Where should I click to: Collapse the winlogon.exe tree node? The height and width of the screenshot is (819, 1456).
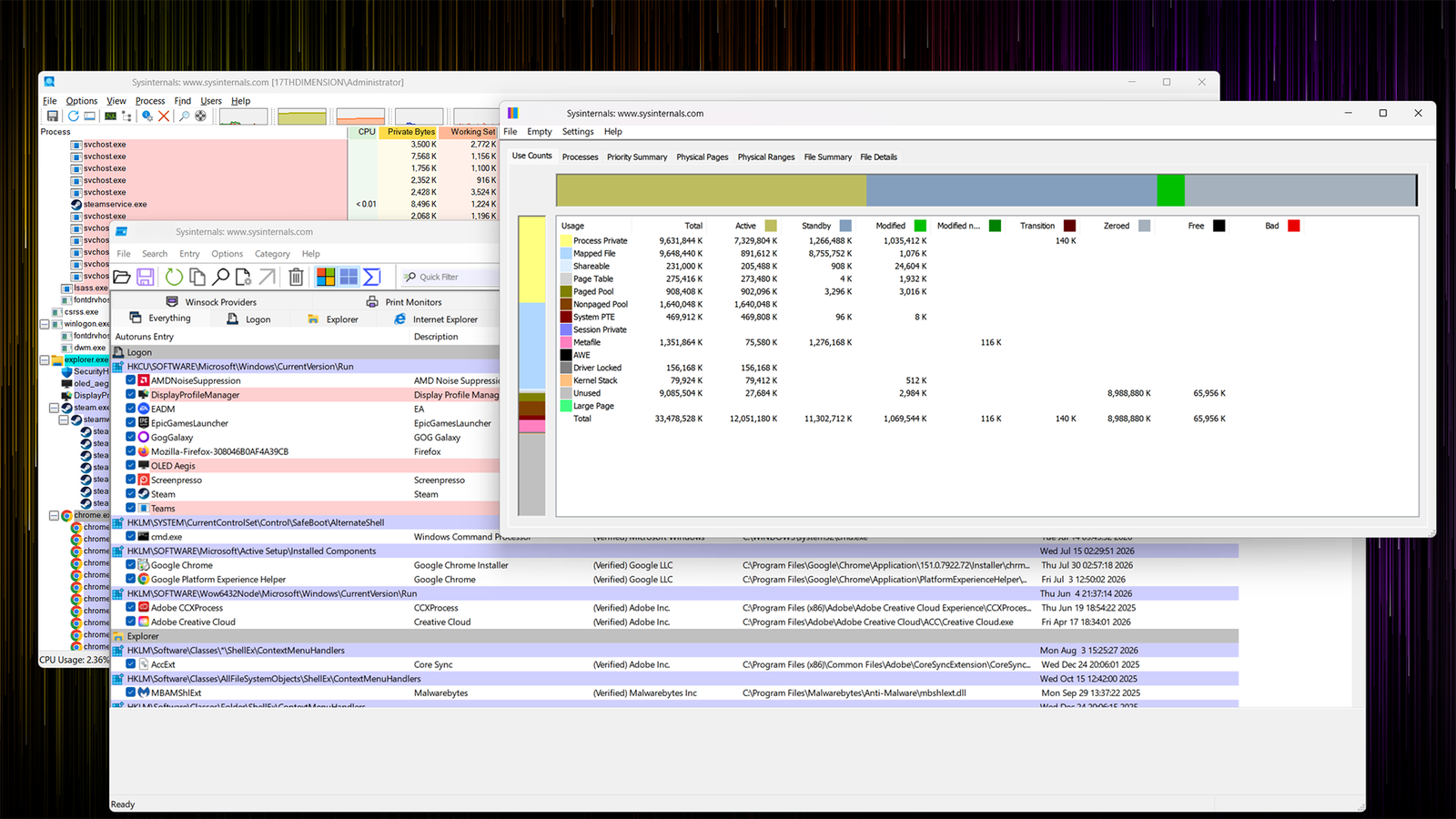[44, 324]
